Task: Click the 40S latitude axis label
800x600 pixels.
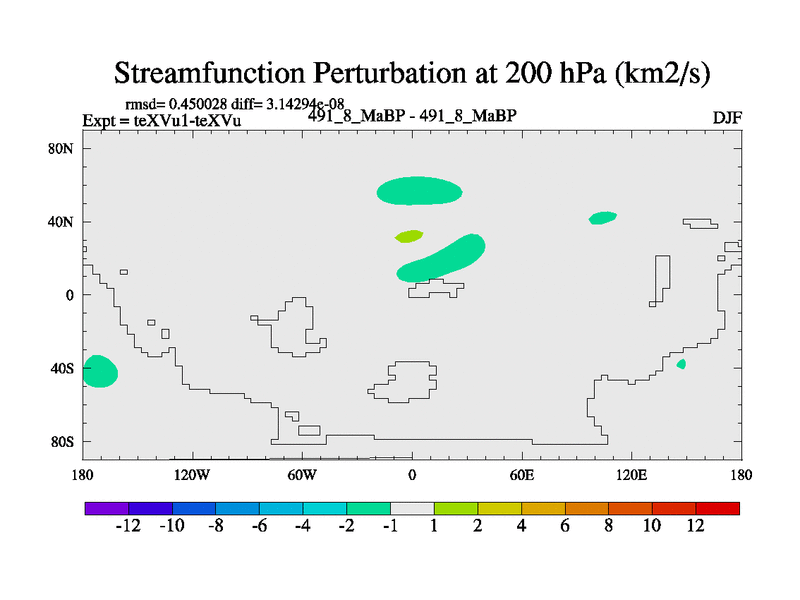Action: 63,368
